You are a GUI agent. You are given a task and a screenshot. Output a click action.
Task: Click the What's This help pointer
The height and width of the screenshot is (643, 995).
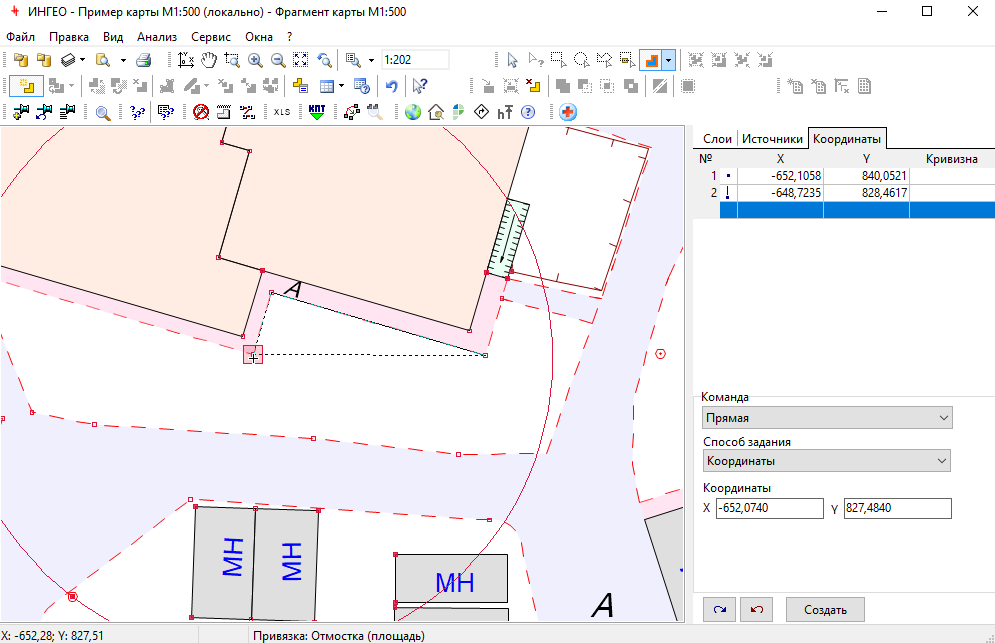[x=419, y=86]
